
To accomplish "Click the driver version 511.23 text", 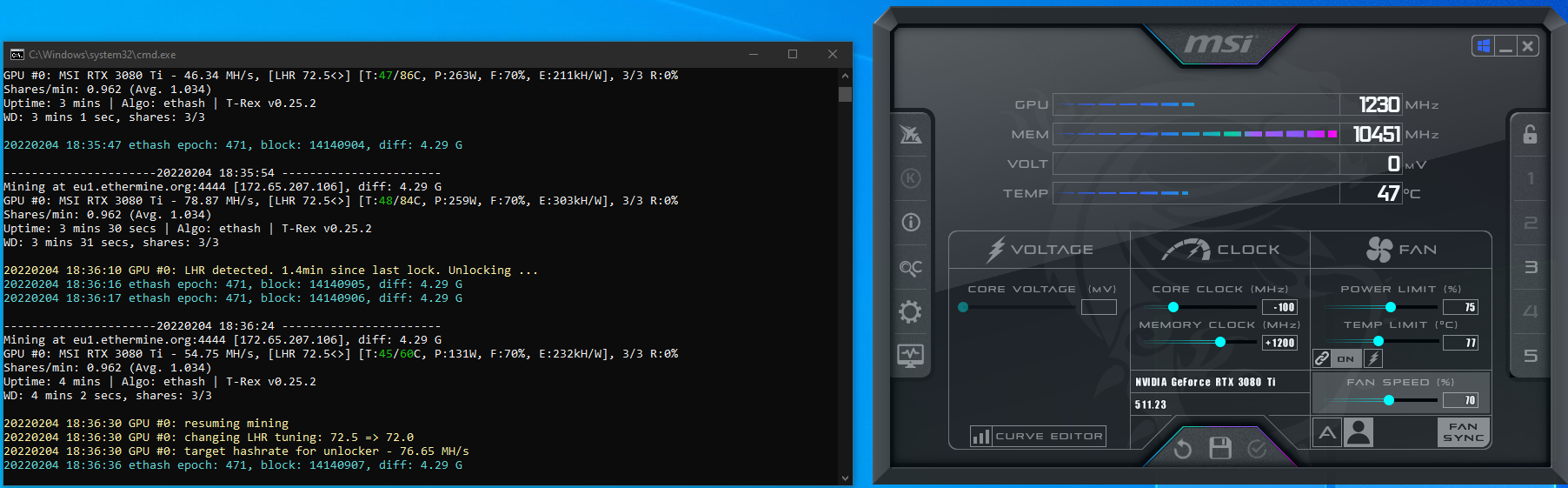I will 1151,404.
